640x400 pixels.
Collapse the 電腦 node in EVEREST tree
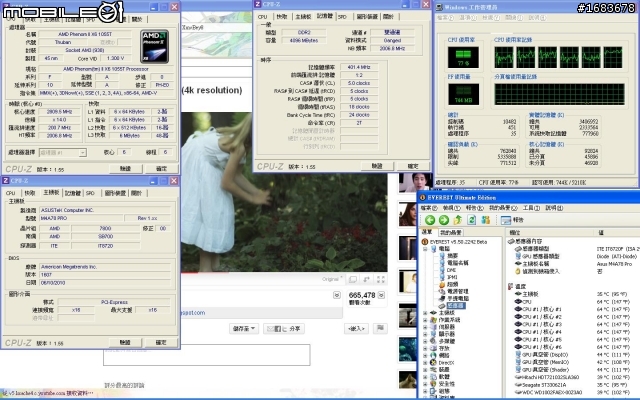tap(425, 249)
